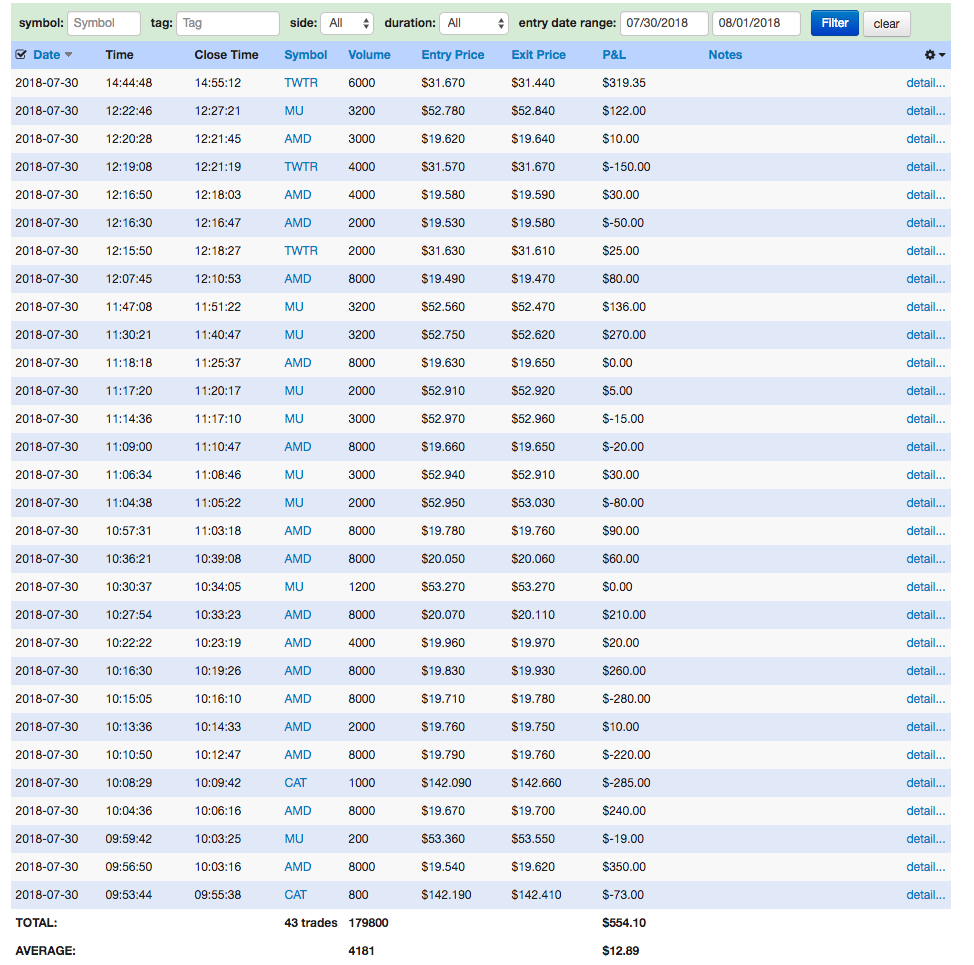Sort by the P&L column header
The image size is (974, 965).
614,55
